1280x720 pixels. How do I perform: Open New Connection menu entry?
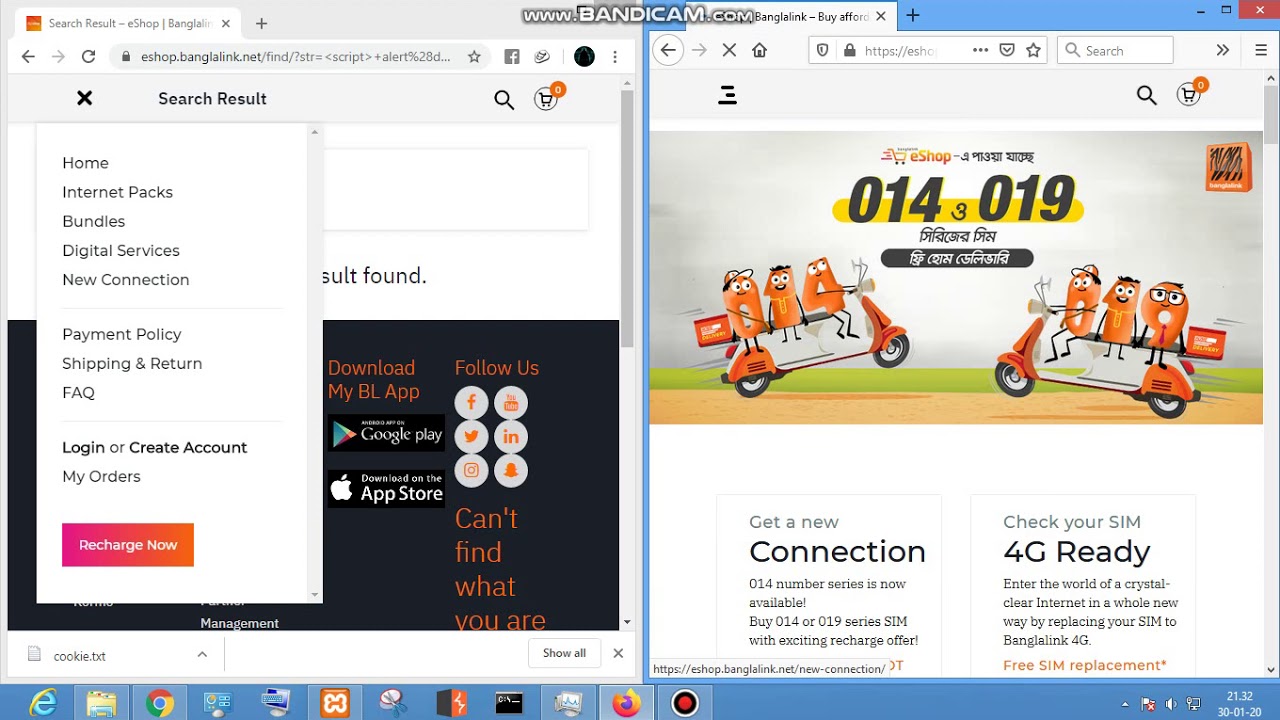(125, 280)
